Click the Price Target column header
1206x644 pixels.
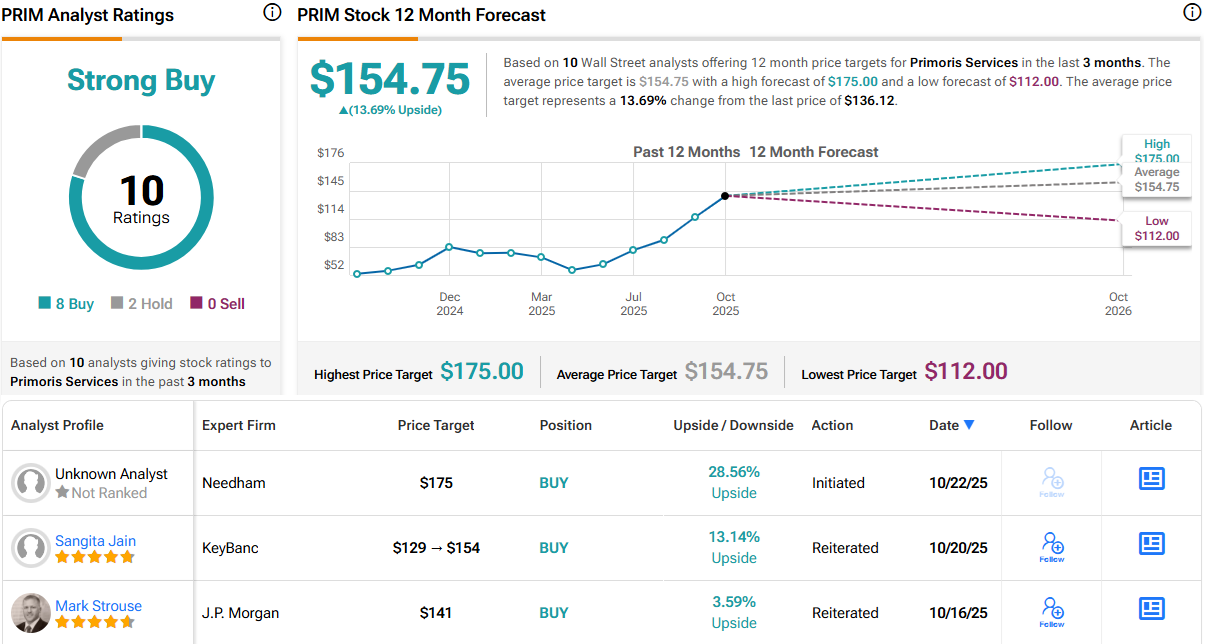pyautogui.click(x=436, y=425)
